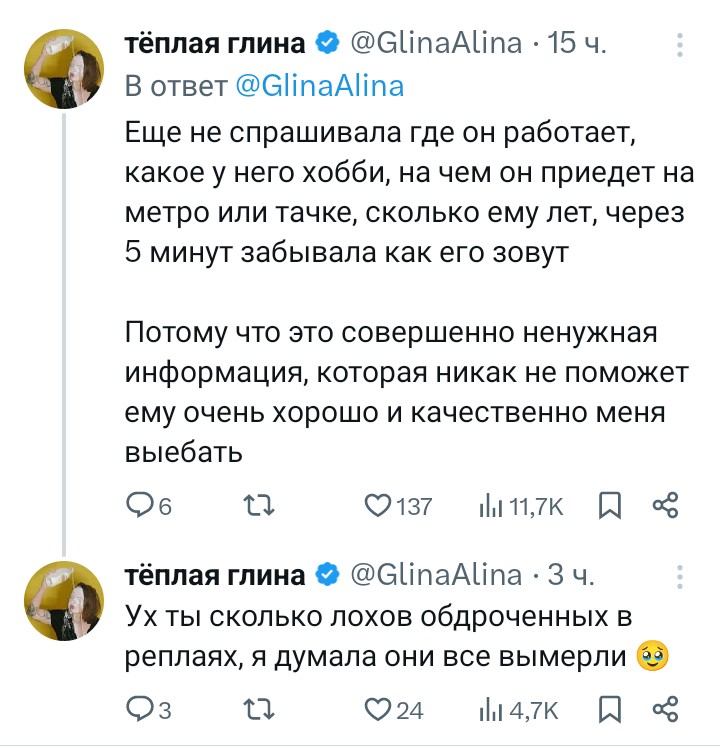This screenshot has width=720, height=748.
Task: Open the second tweet's 3 ч. timestamp
Action: (574, 574)
